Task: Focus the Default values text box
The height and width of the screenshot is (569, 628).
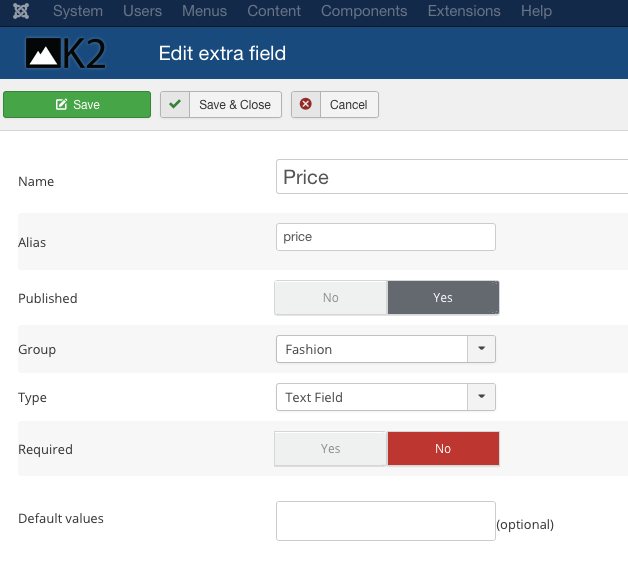Action: [x=385, y=520]
